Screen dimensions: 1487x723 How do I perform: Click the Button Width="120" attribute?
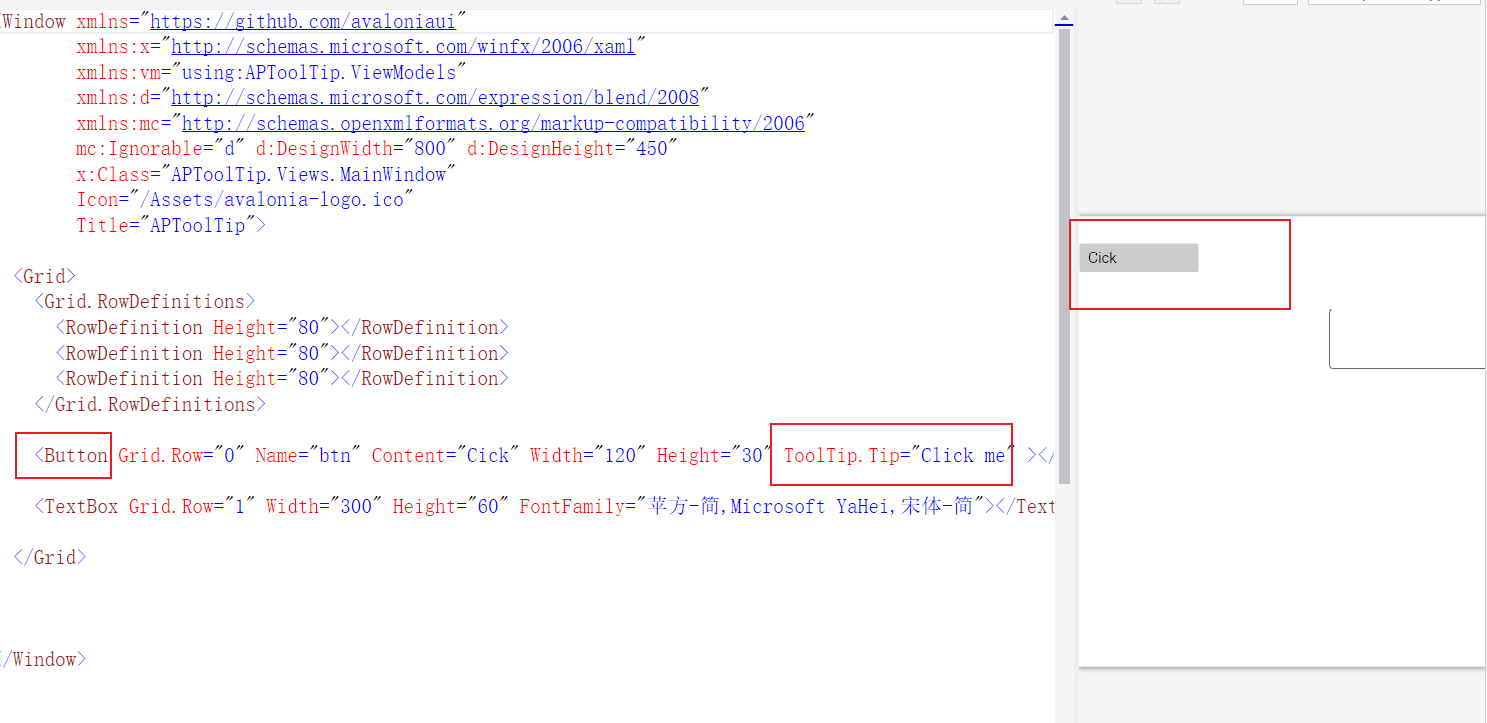(x=588, y=456)
